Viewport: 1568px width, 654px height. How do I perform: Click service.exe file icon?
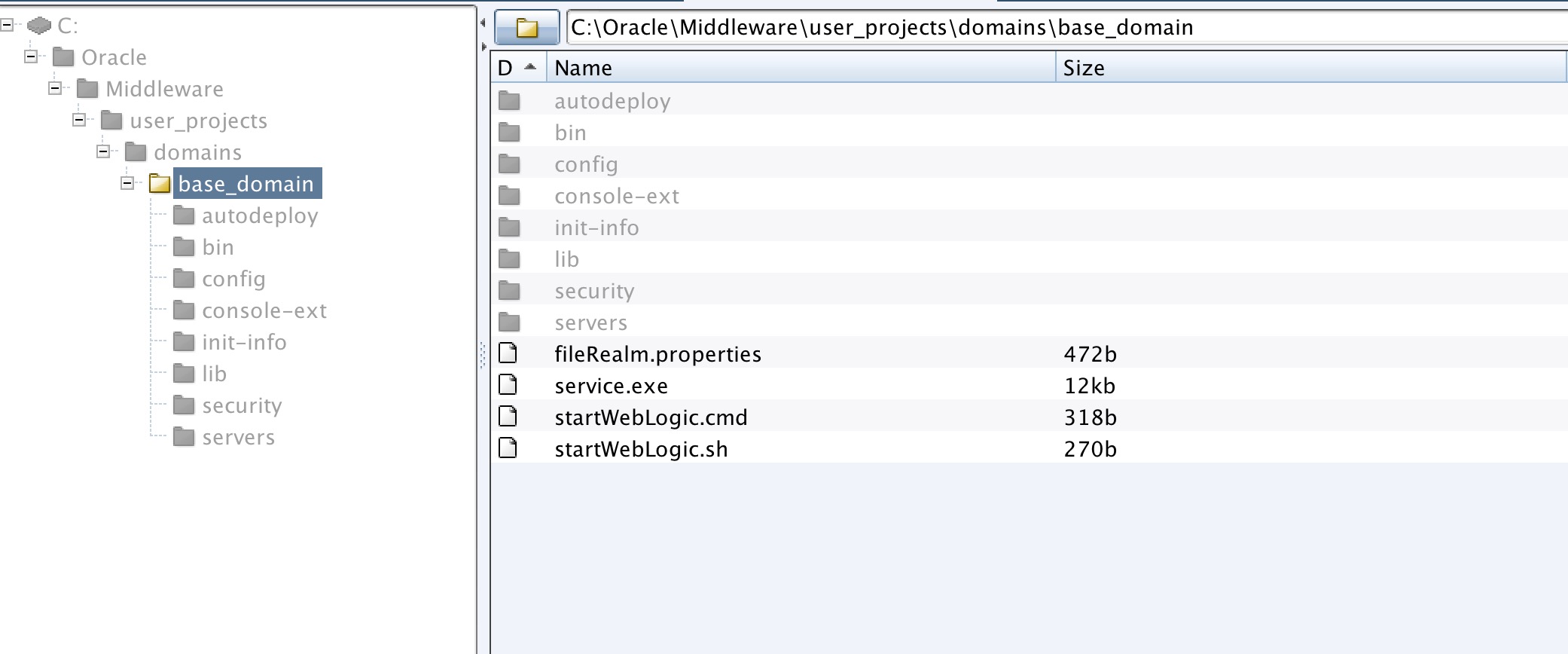click(x=508, y=384)
